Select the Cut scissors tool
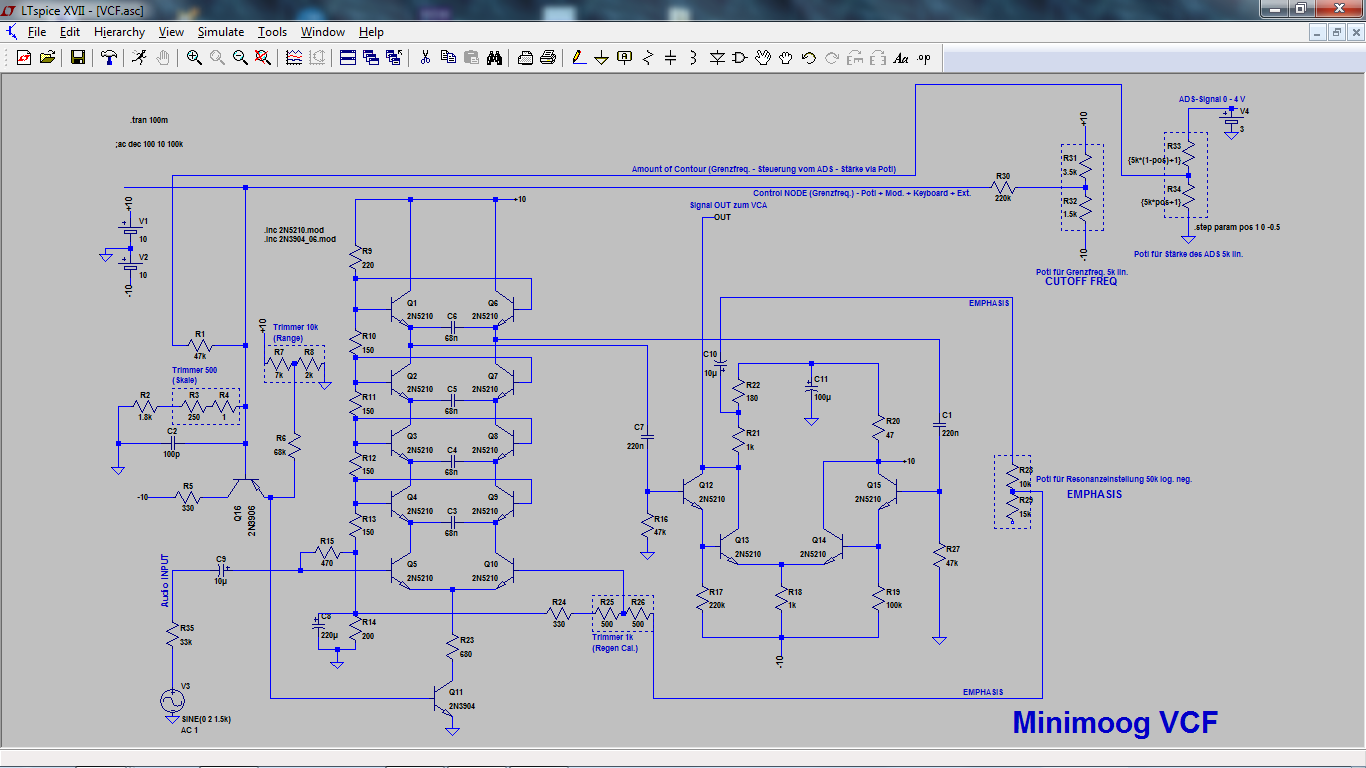This screenshot has height=768, width=1366. [424, 58]
